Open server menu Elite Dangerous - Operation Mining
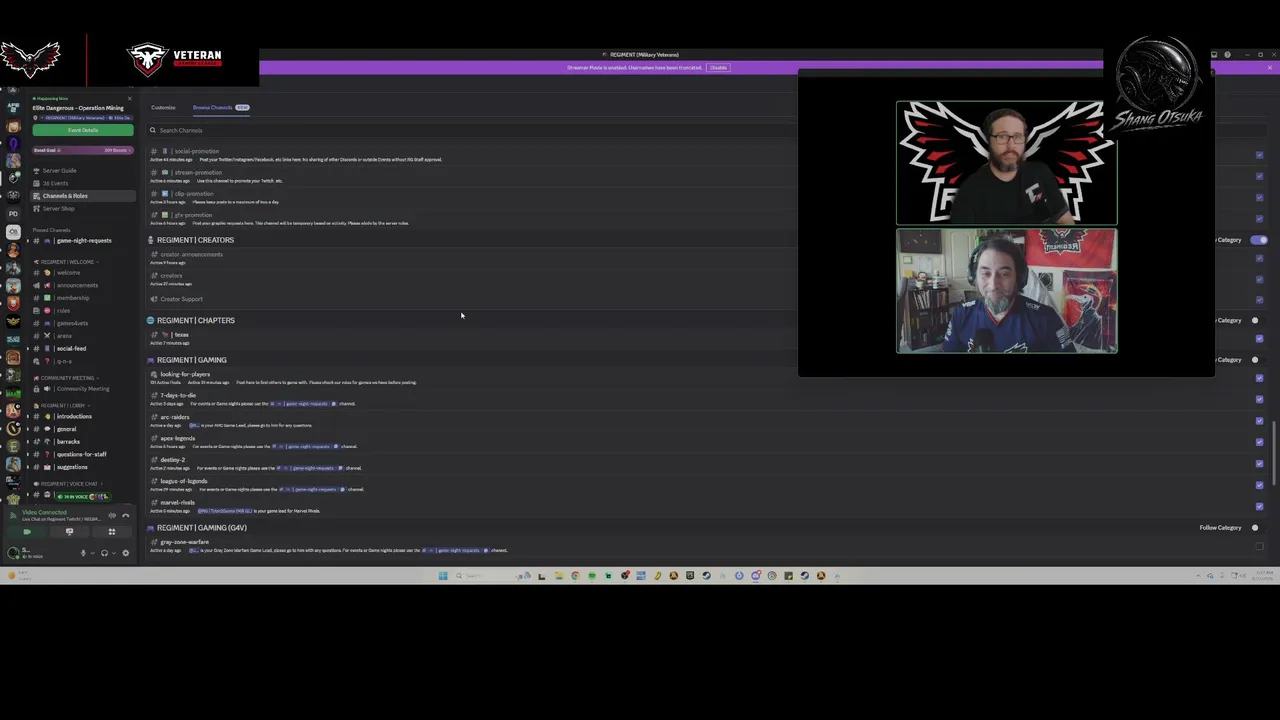1280x720 pixels. click(x=78, y=108)
